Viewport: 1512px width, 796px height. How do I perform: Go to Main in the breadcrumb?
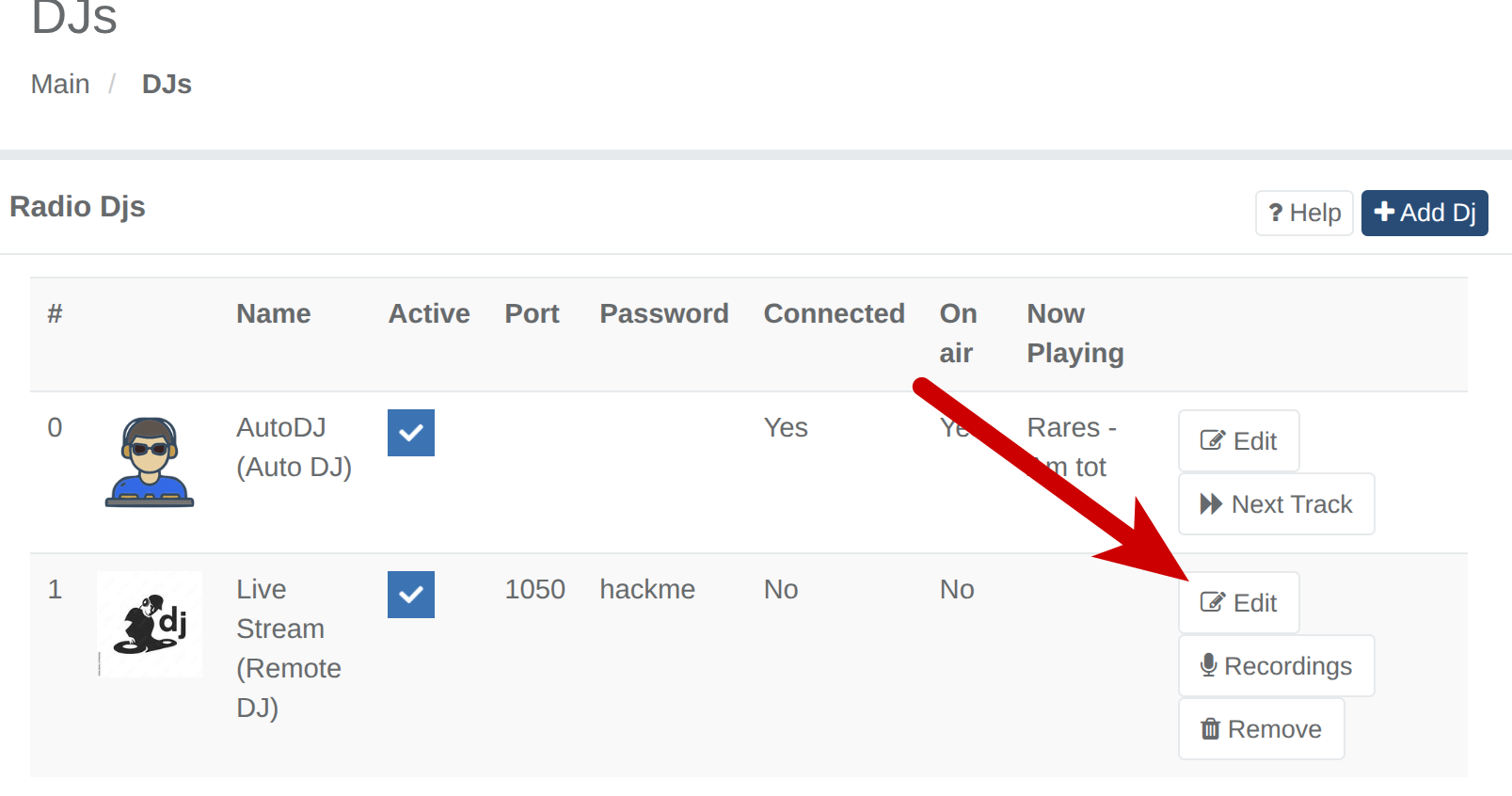coord(60,85)
